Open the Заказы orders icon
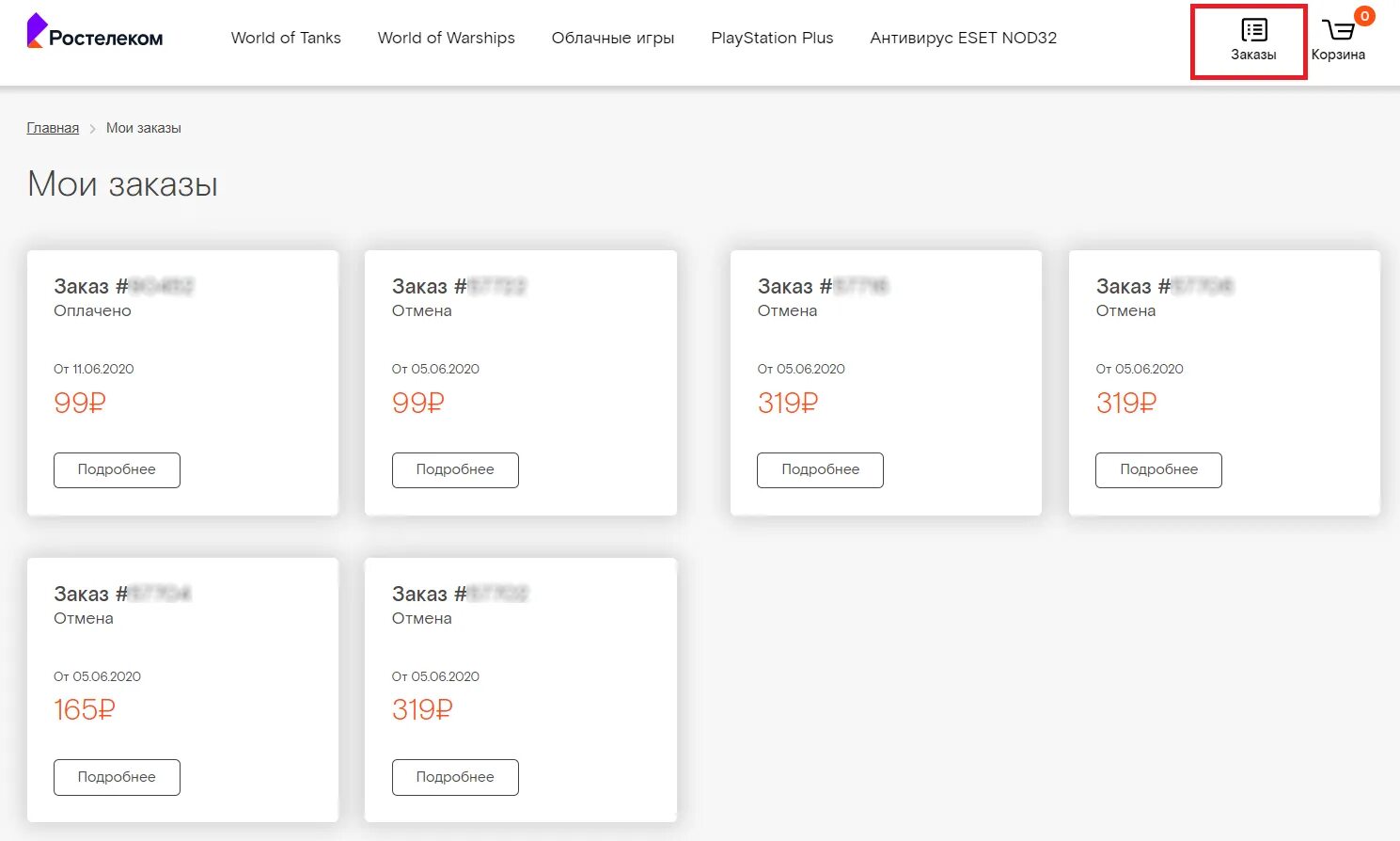The image size is (1400, 841). pos(1253,40)
